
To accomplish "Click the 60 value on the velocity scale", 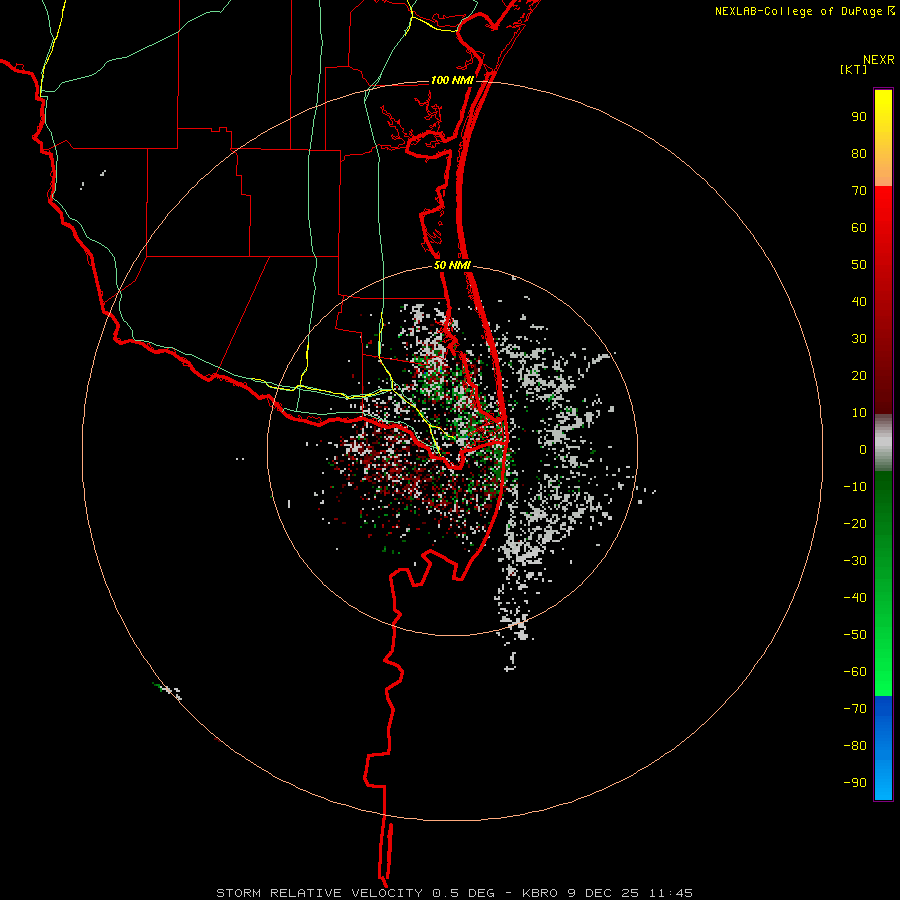I will click(x=859, y=228).
